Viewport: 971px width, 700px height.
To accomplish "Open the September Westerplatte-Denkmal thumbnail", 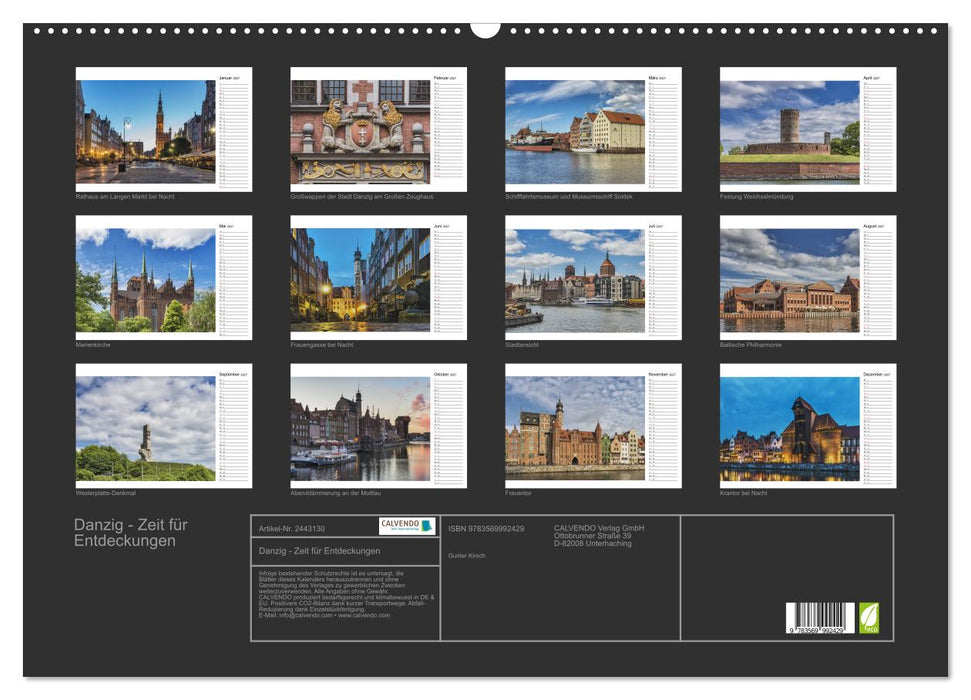I will tap(163, 426).
